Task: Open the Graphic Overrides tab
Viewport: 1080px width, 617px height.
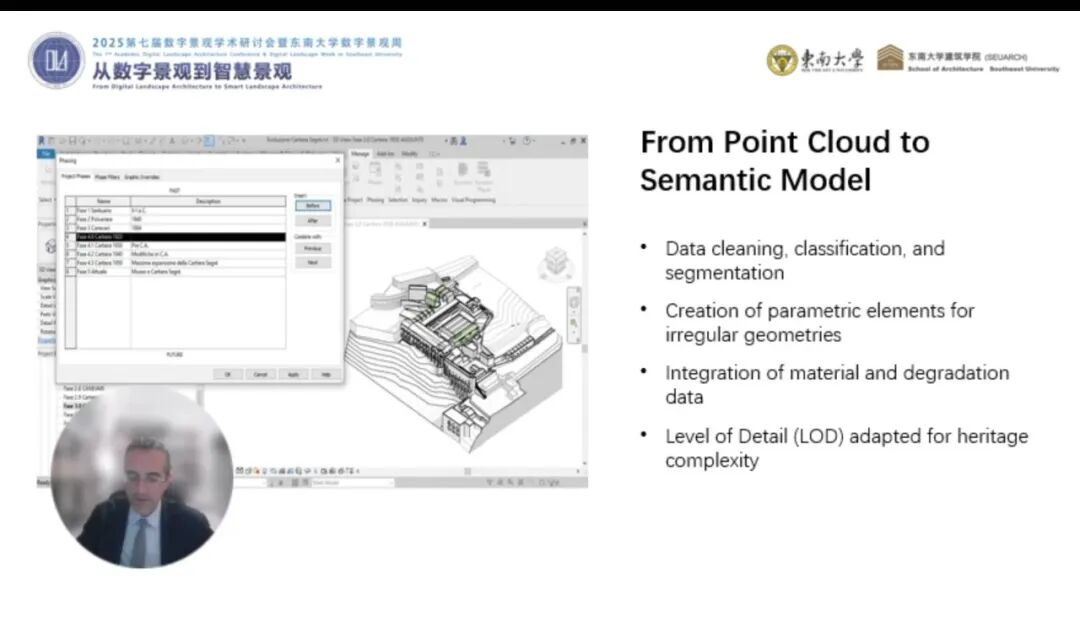Action: [142, 176]
